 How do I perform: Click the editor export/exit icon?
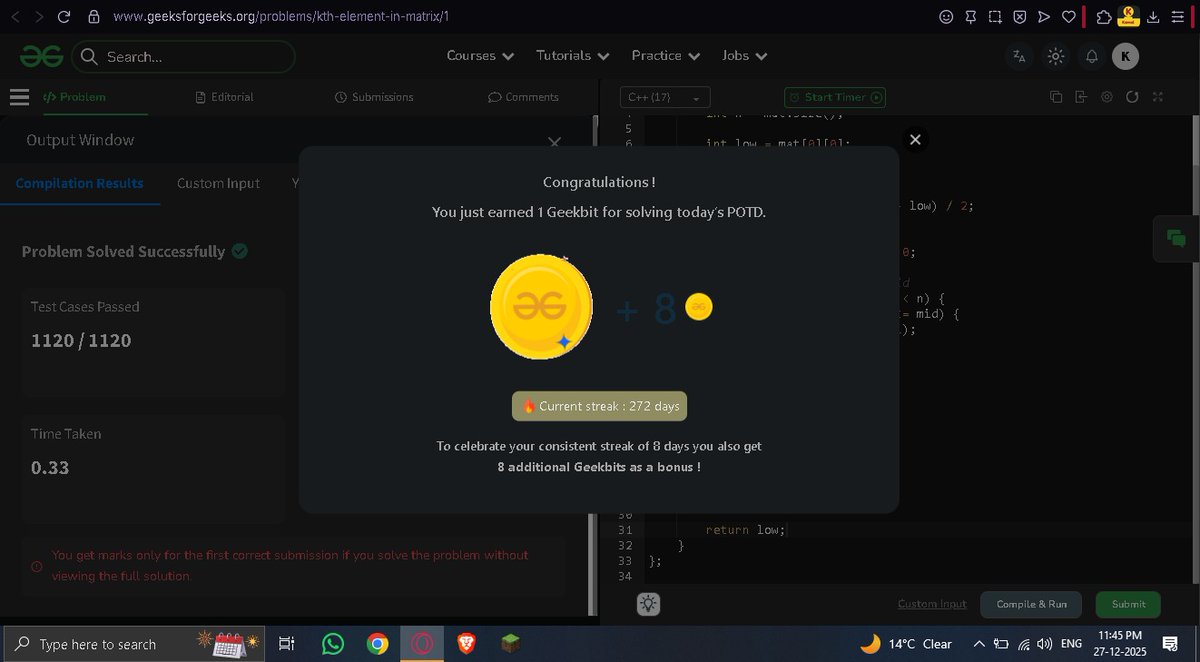(1081, 97)
